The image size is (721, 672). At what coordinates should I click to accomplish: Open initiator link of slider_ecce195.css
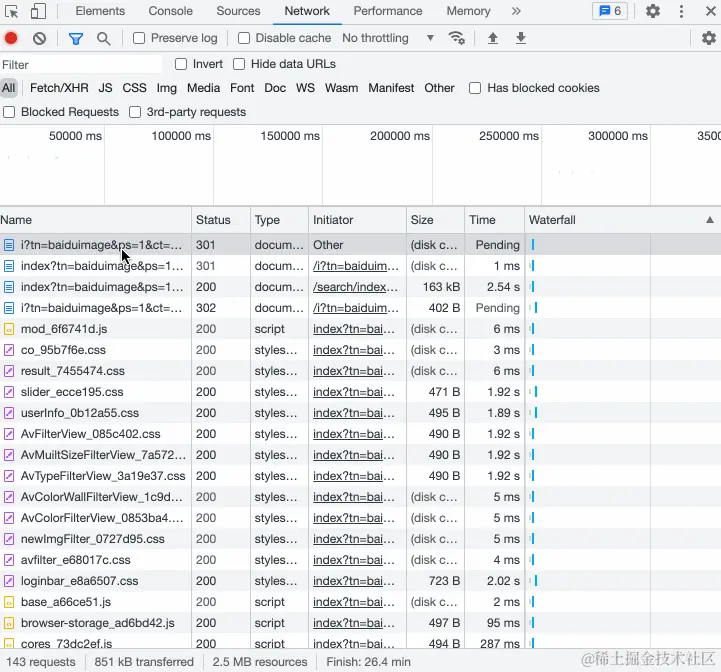tap(354, 392)
